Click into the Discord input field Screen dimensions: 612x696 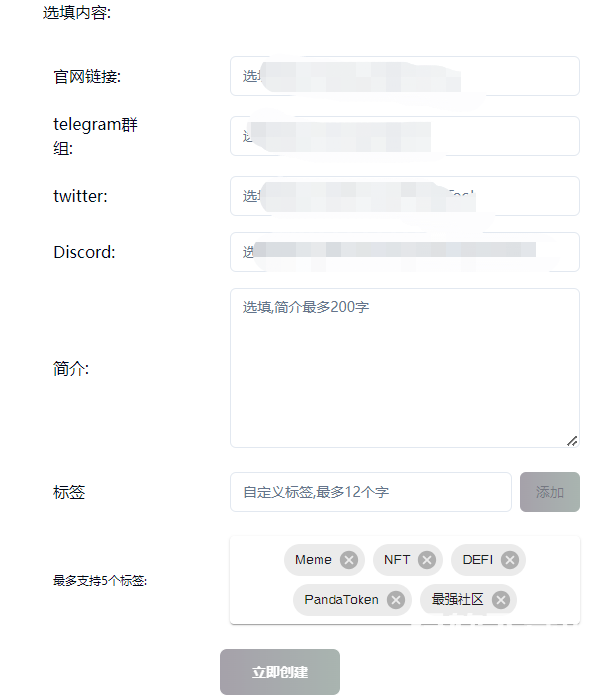point(404,252)
